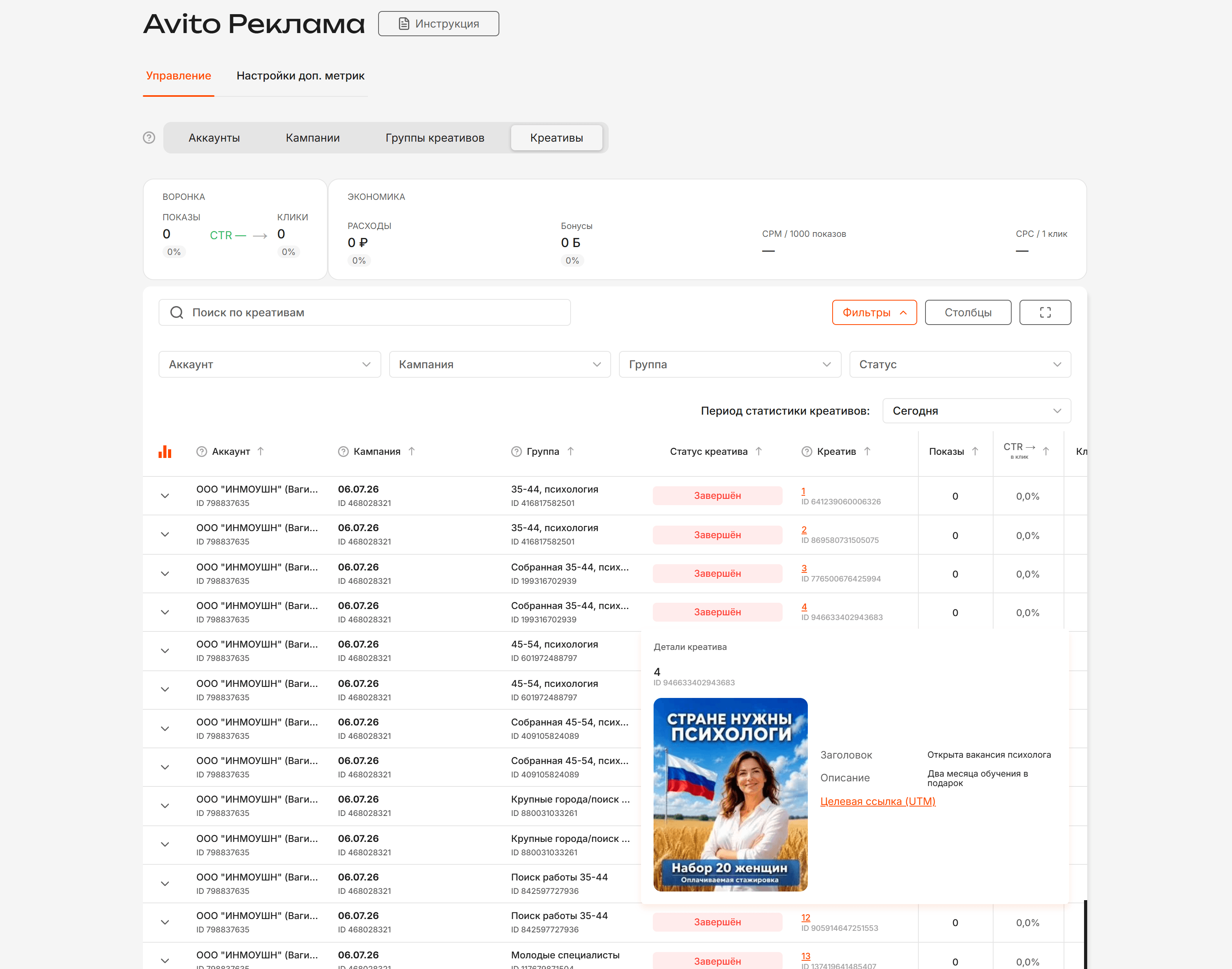Click the orange bar chart icon
Viewport: 1232px width, 969px height.
[164, 452]
